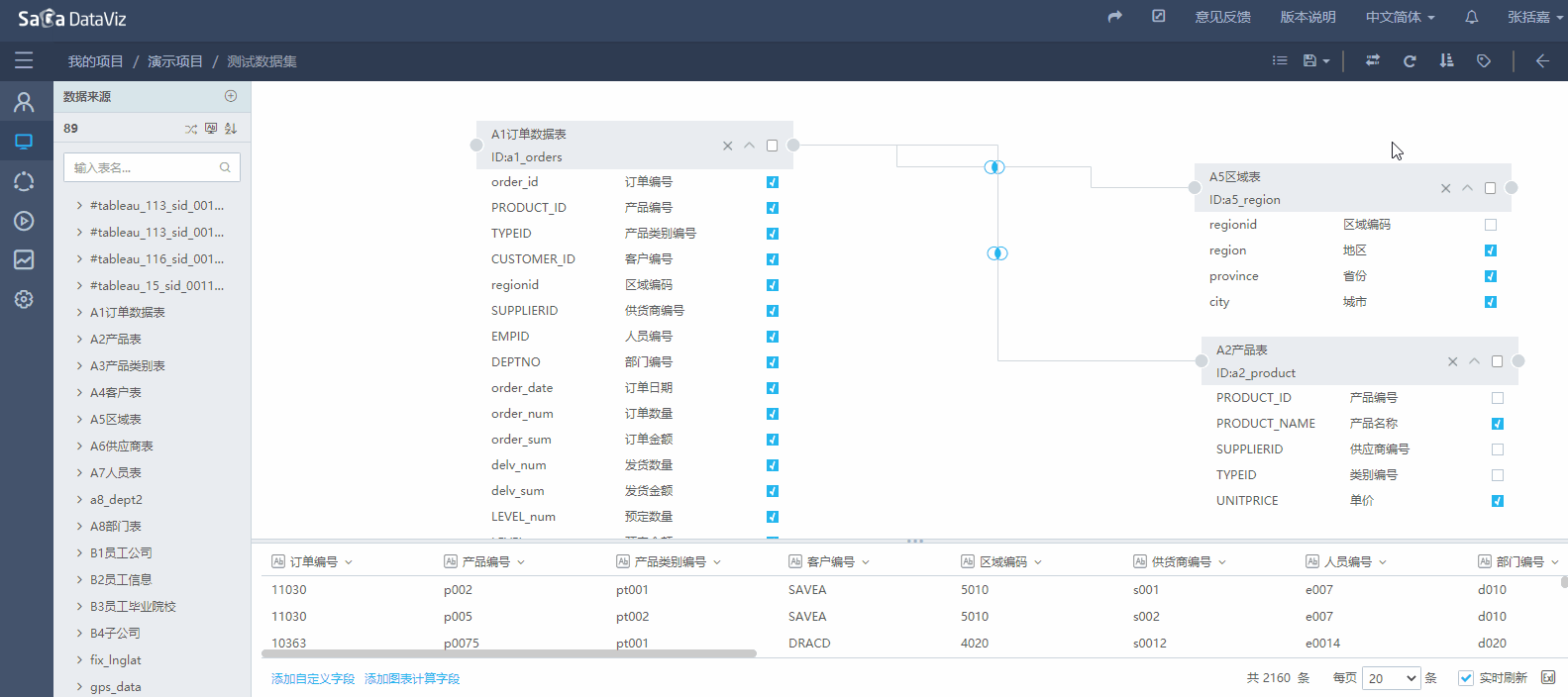Click the edit note icon in header

(x=1158, y=17)
